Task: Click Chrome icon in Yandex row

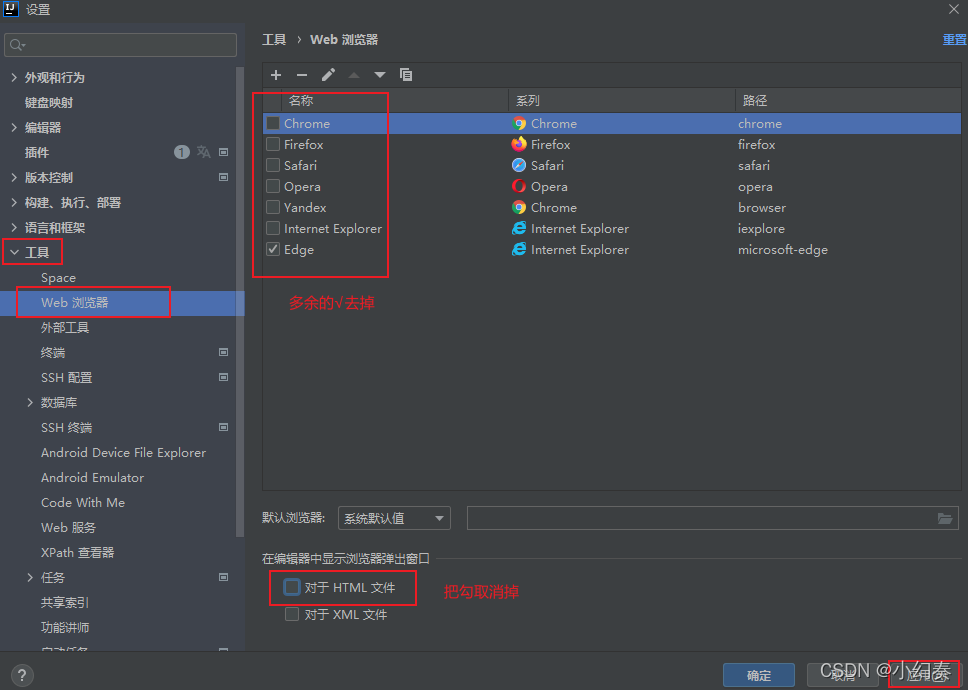Action: pyautogui.click(x=519, y=207)
